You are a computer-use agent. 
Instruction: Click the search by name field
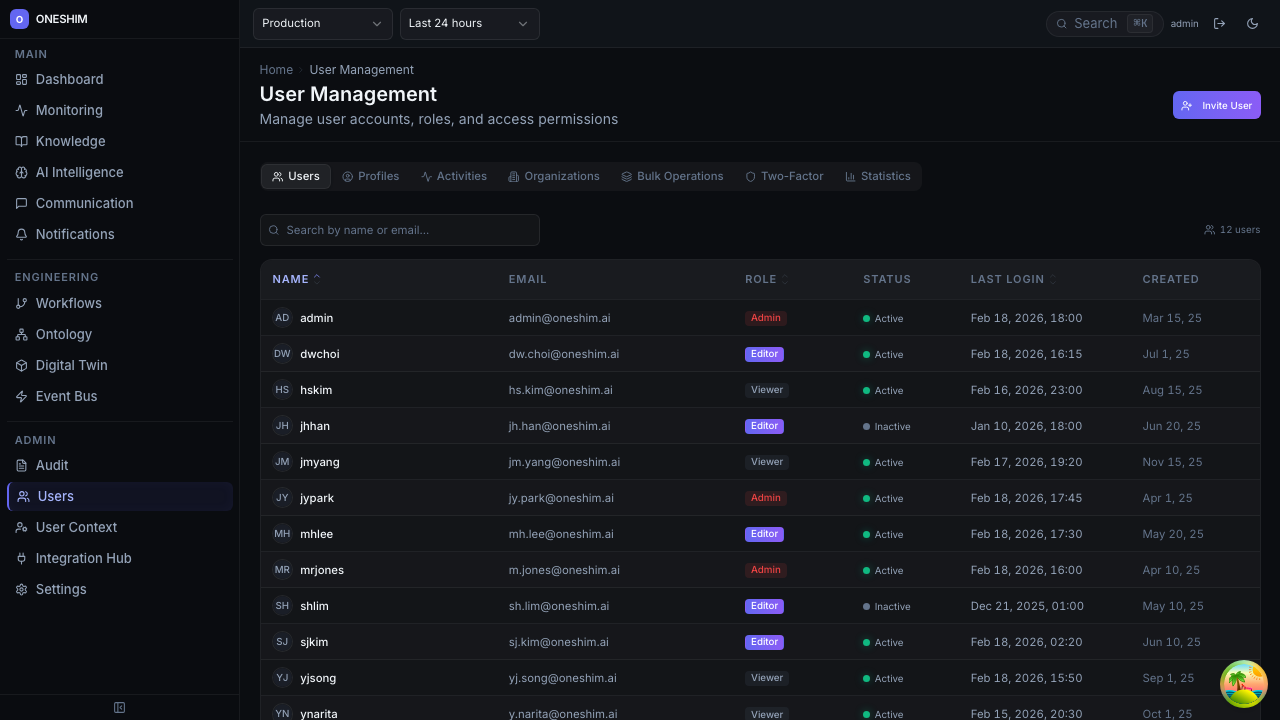tap(400, 230)
